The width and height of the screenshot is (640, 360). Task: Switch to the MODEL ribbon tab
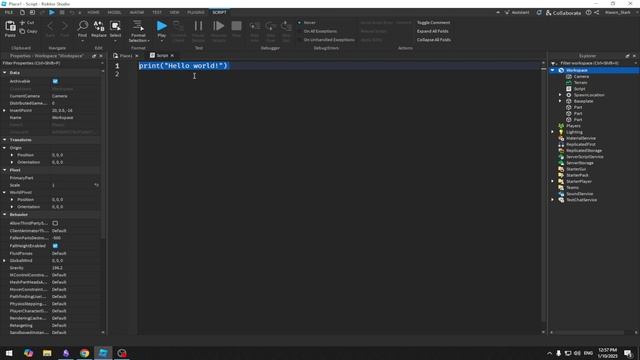(114, 13)
